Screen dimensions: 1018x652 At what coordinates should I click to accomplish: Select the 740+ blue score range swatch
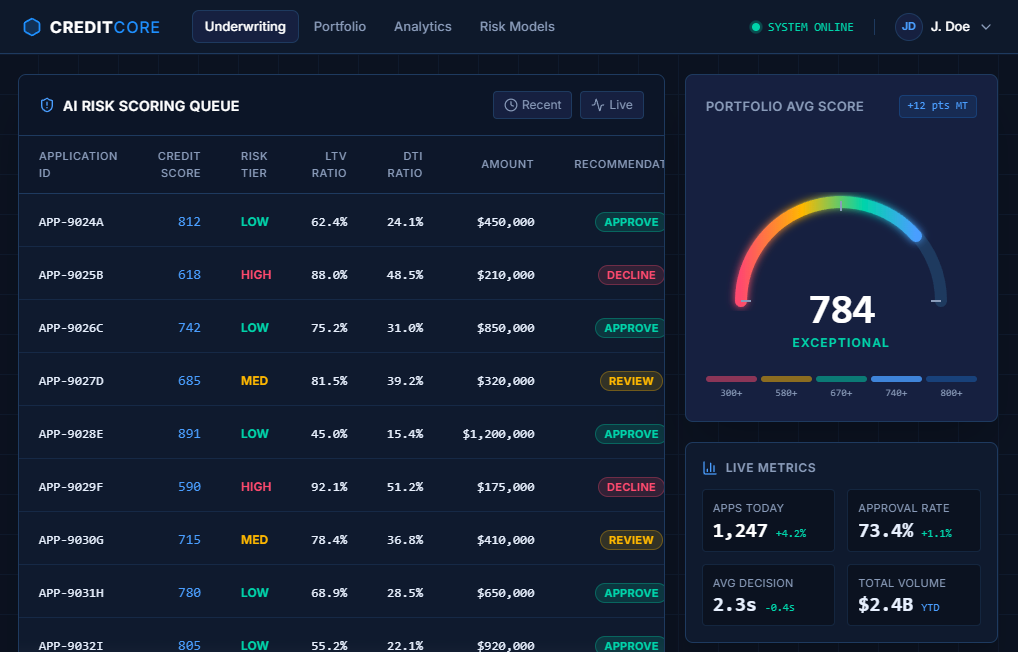897,378
